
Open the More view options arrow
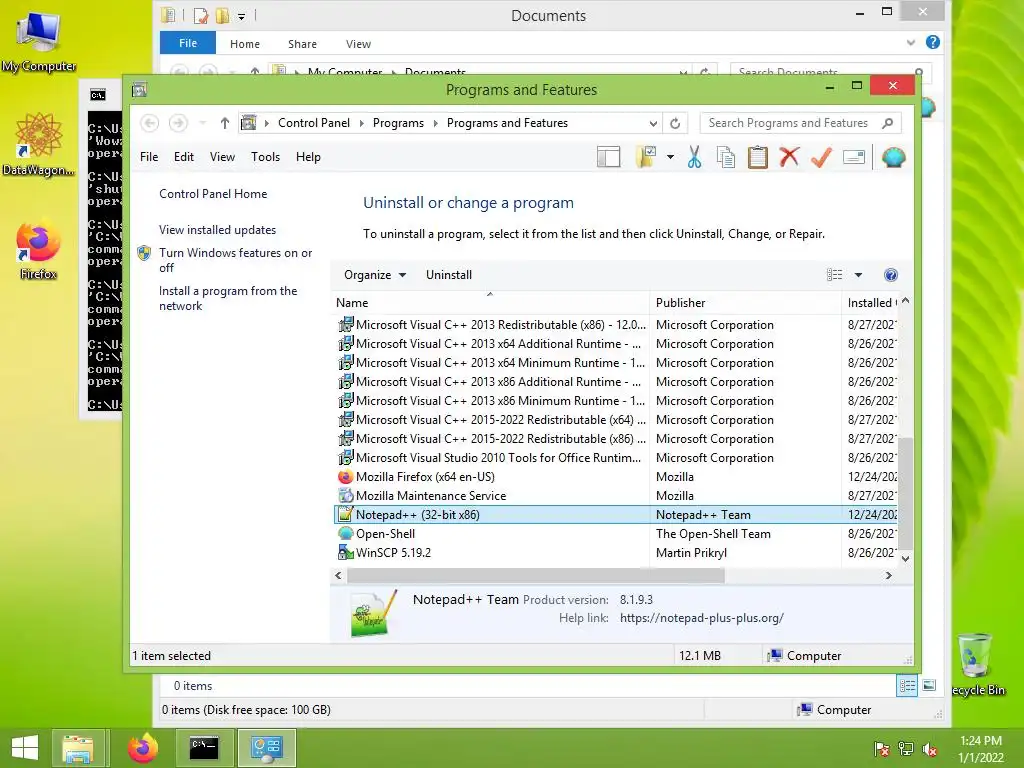point(858,275)
